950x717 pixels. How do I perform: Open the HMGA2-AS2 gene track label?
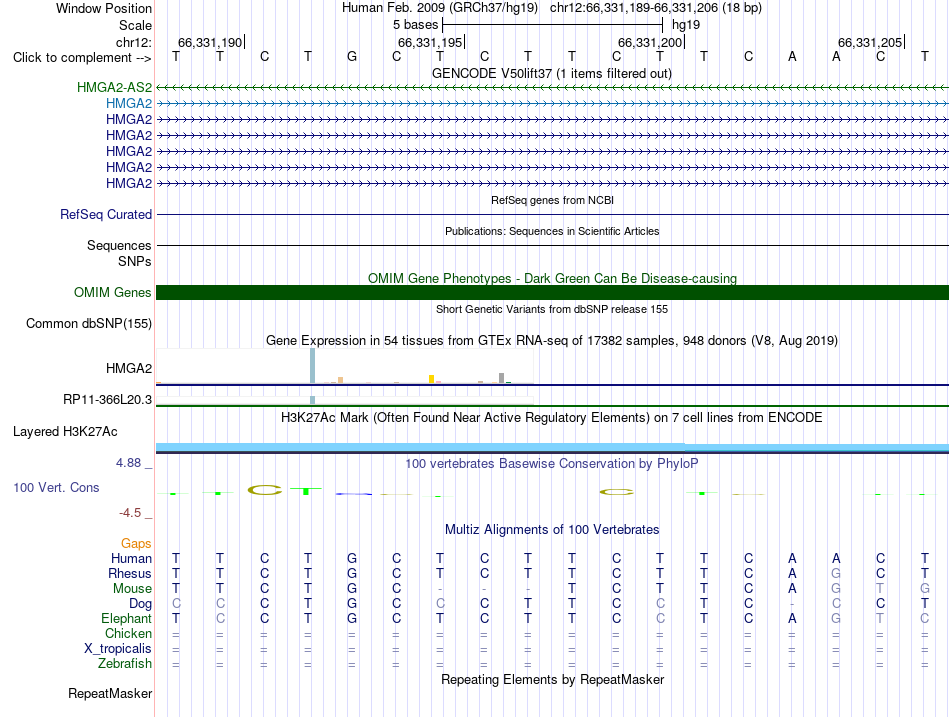[115, 87]
